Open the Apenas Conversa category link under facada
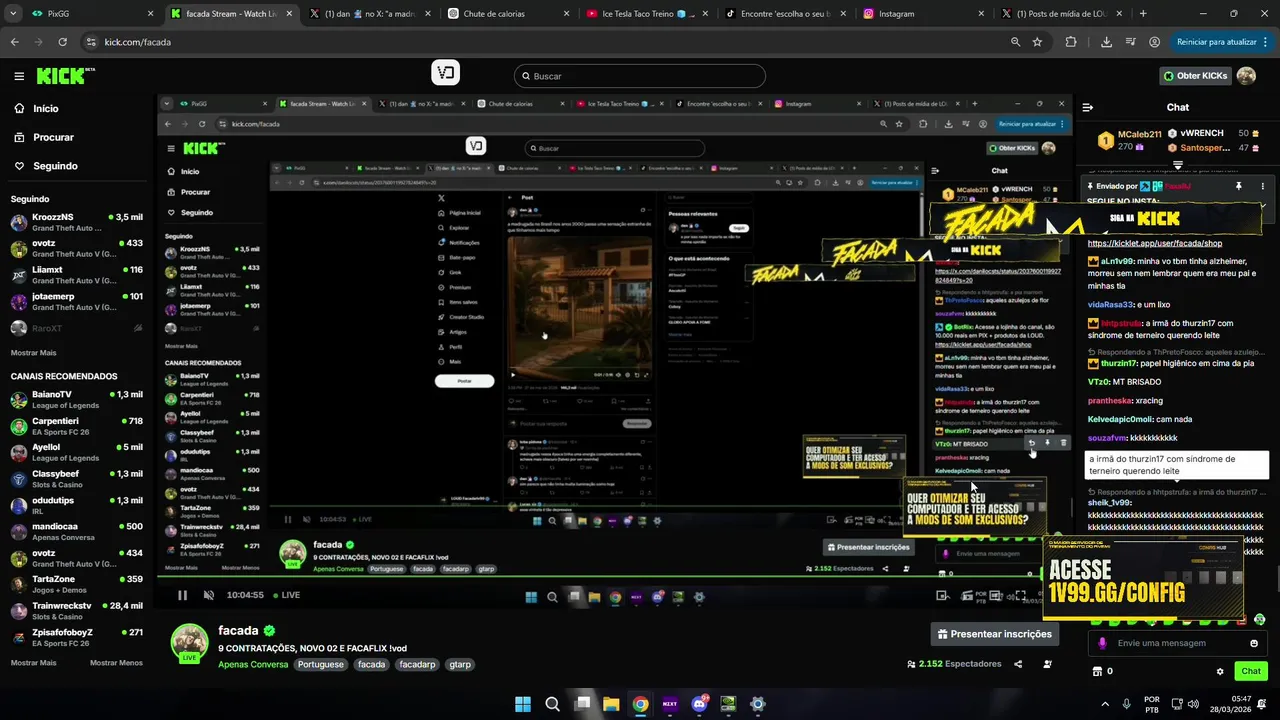 (x=253, y=664)
